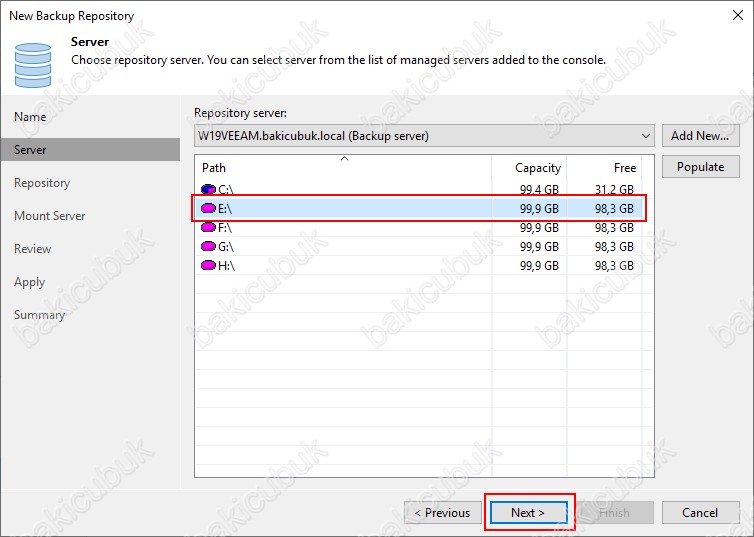Click the repository database icon in header

point(33,65)
